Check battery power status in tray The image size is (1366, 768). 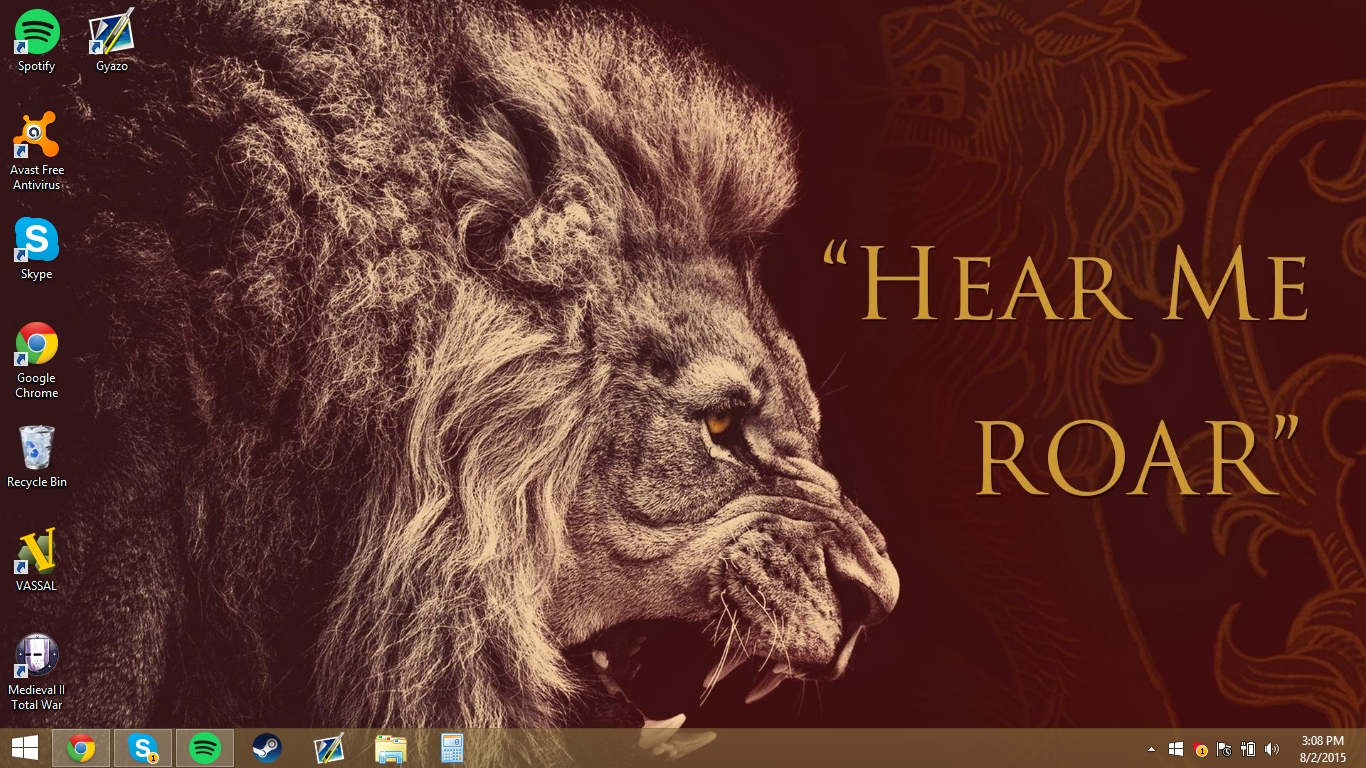tap(1248, 749)
